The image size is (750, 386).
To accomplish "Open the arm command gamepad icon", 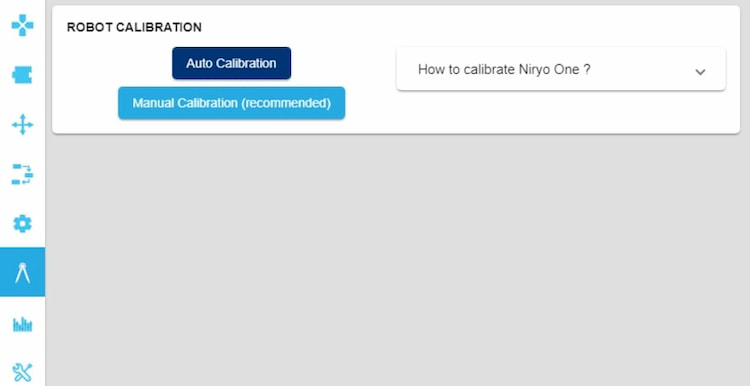I will tap(22, 25).
